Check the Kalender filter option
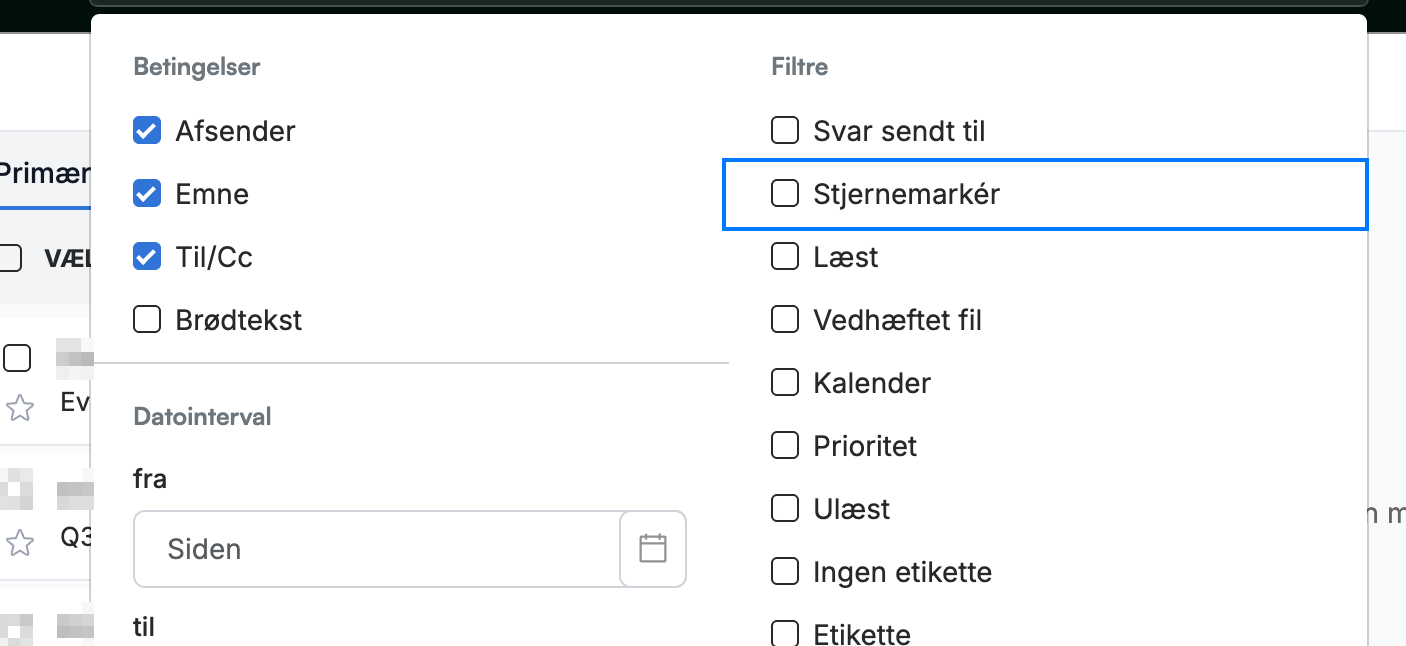This screenshot has height=646, width=1406. tap(785, 383)
